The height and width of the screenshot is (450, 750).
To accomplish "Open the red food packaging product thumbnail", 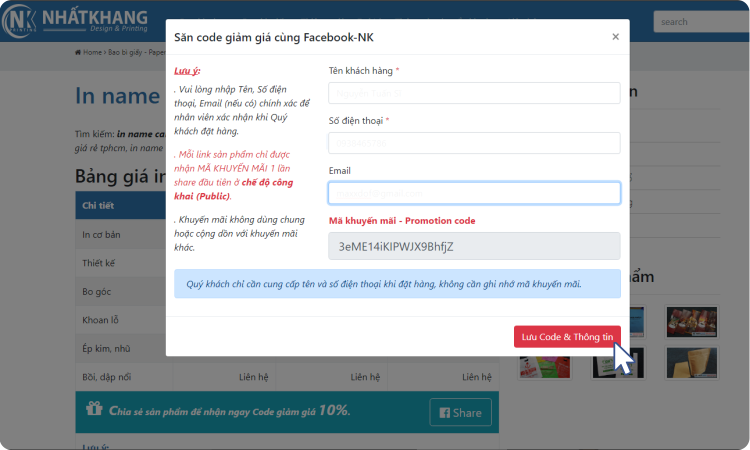I will 692,322.
